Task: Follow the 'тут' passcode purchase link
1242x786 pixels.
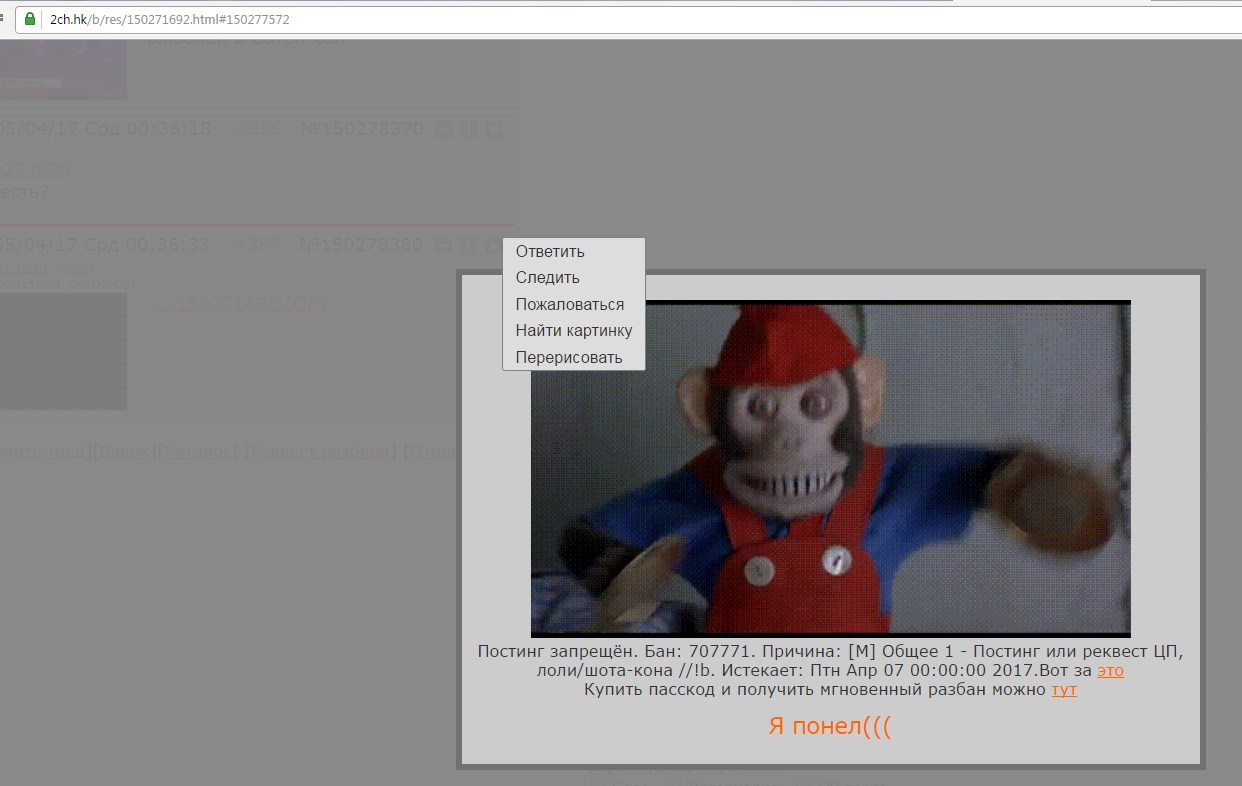Action: (x=1064, y=689)
